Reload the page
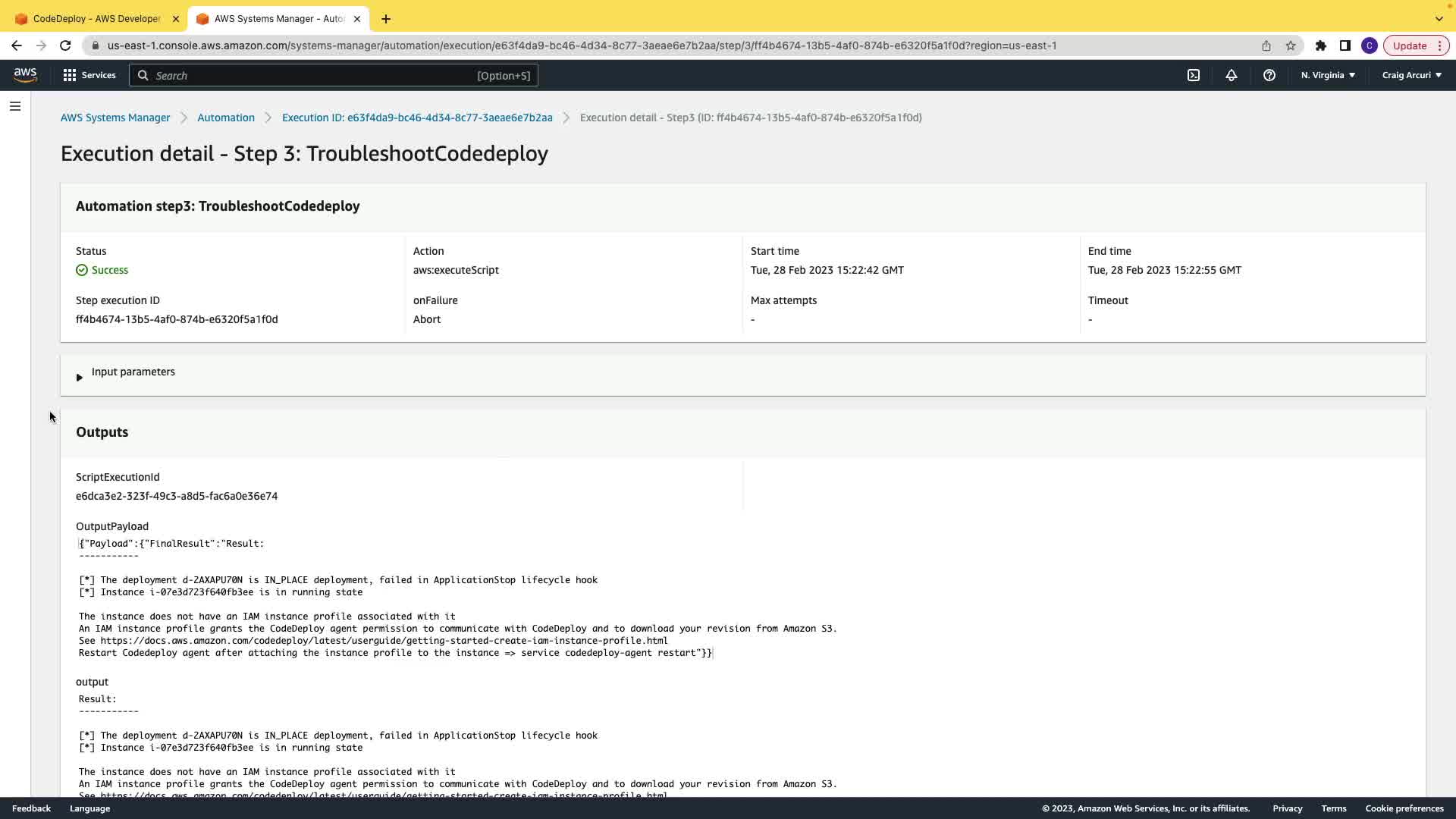 pos(65,45)
